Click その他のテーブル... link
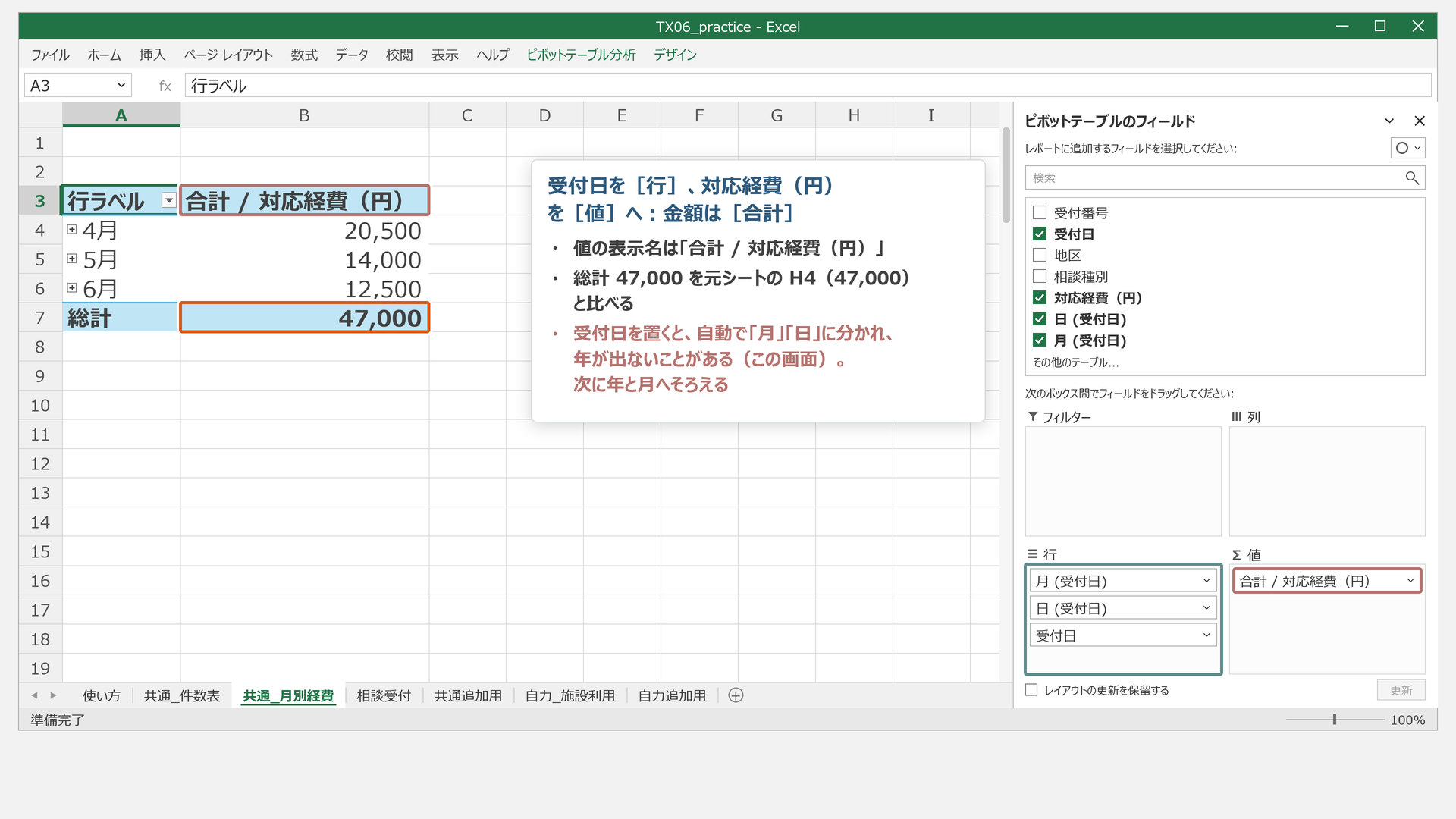Viewport: 1456px width, 819px height. pyautogui.click(x=1075, y=362)
